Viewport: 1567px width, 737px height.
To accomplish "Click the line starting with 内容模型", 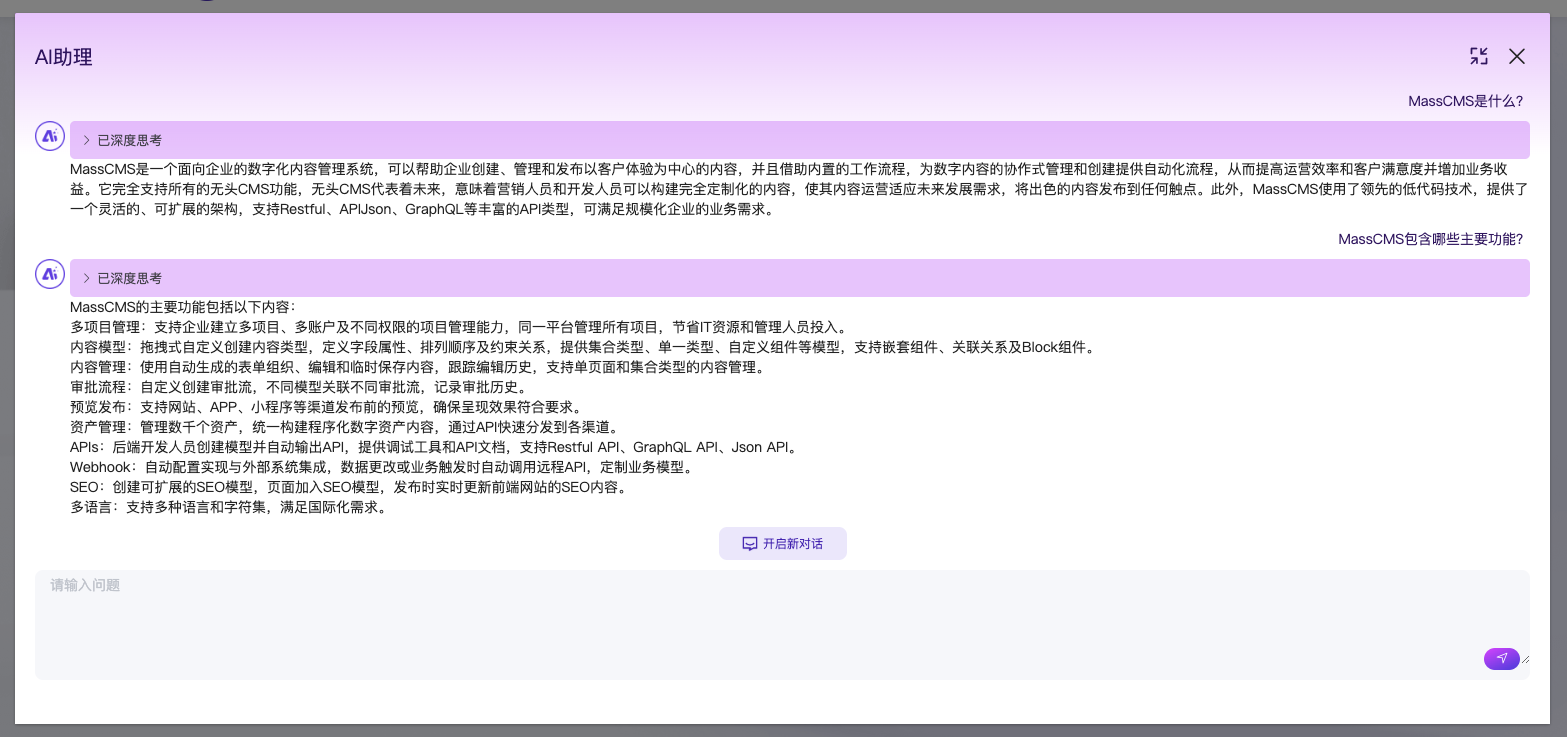I will click(x=584, y=347).
